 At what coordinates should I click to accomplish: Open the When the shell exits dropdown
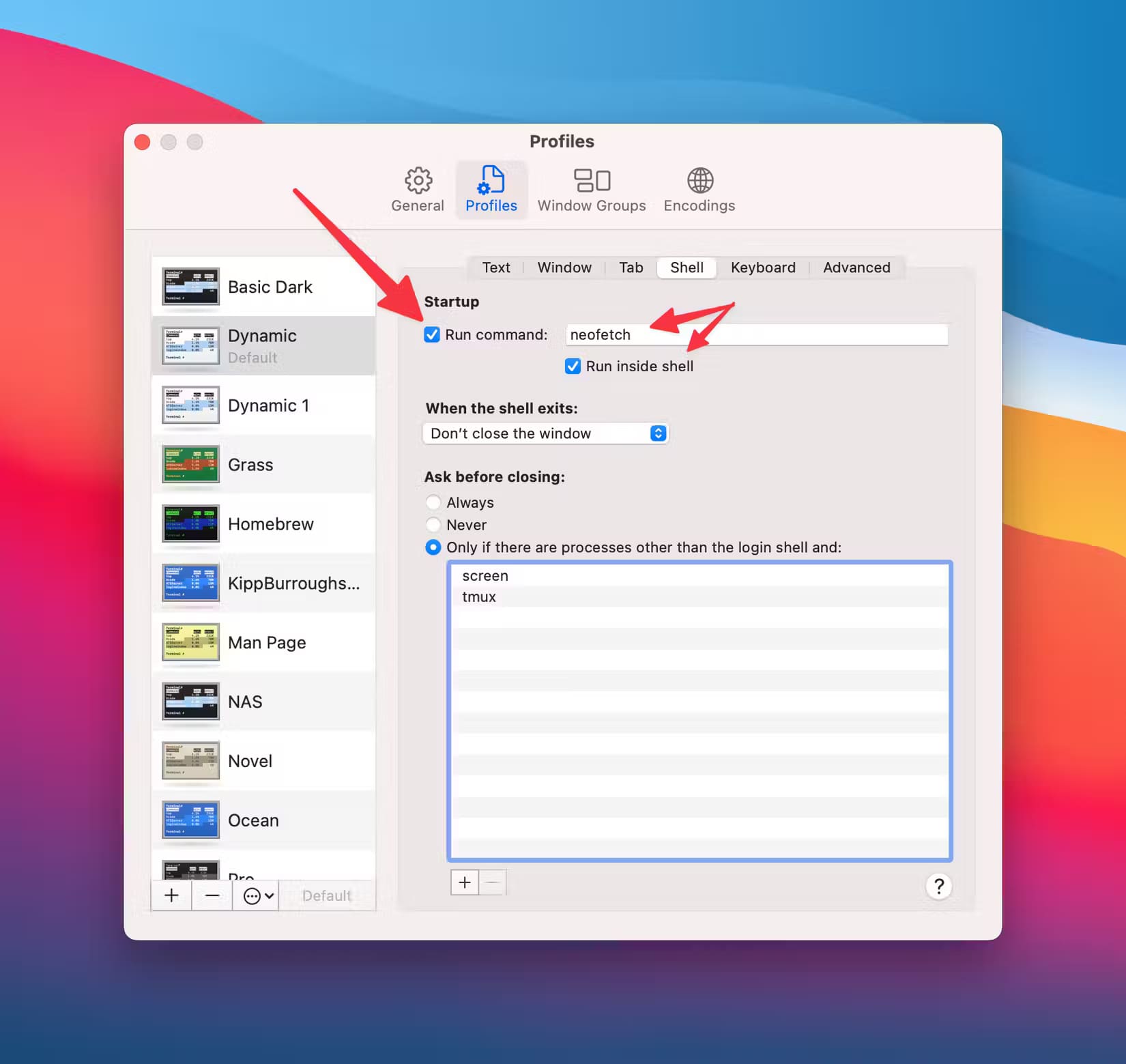pos(545,433)
